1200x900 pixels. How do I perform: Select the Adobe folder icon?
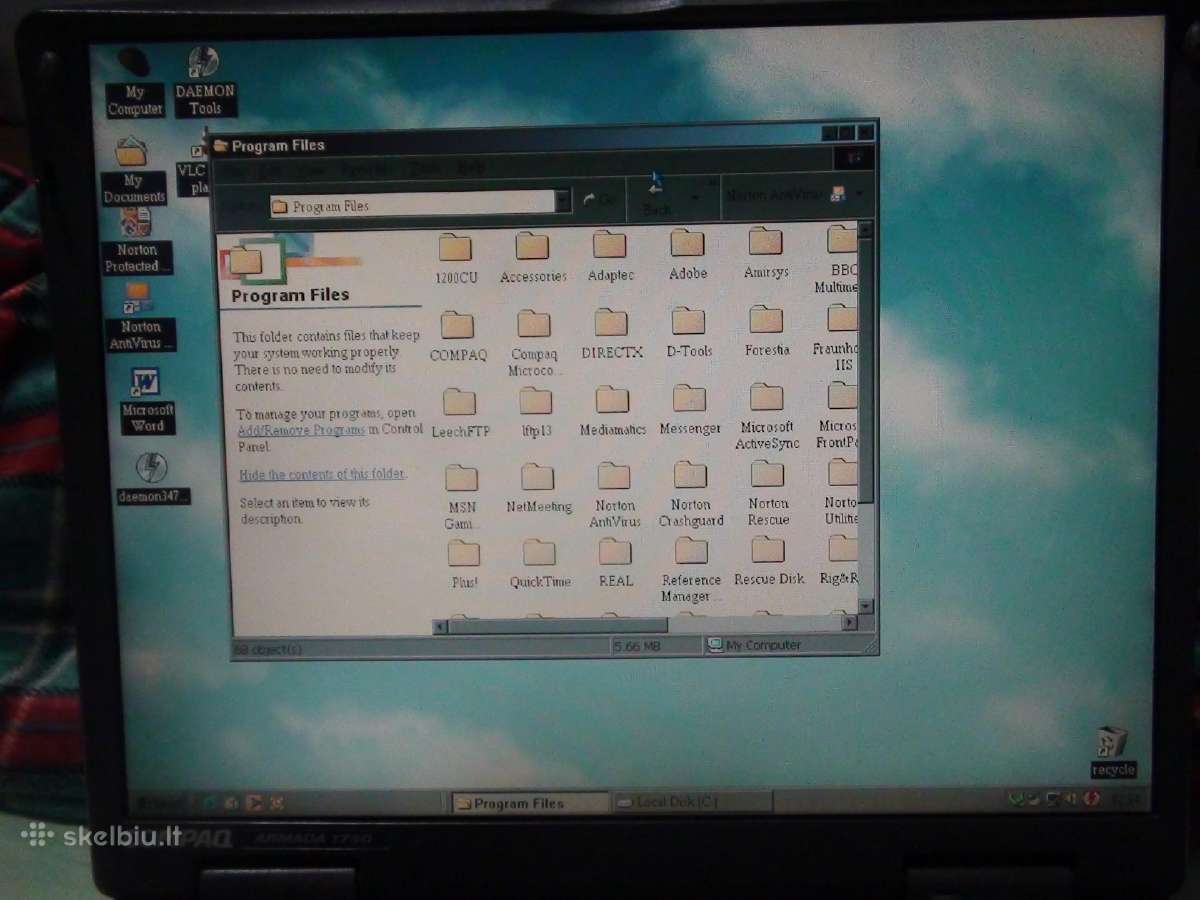687,242
